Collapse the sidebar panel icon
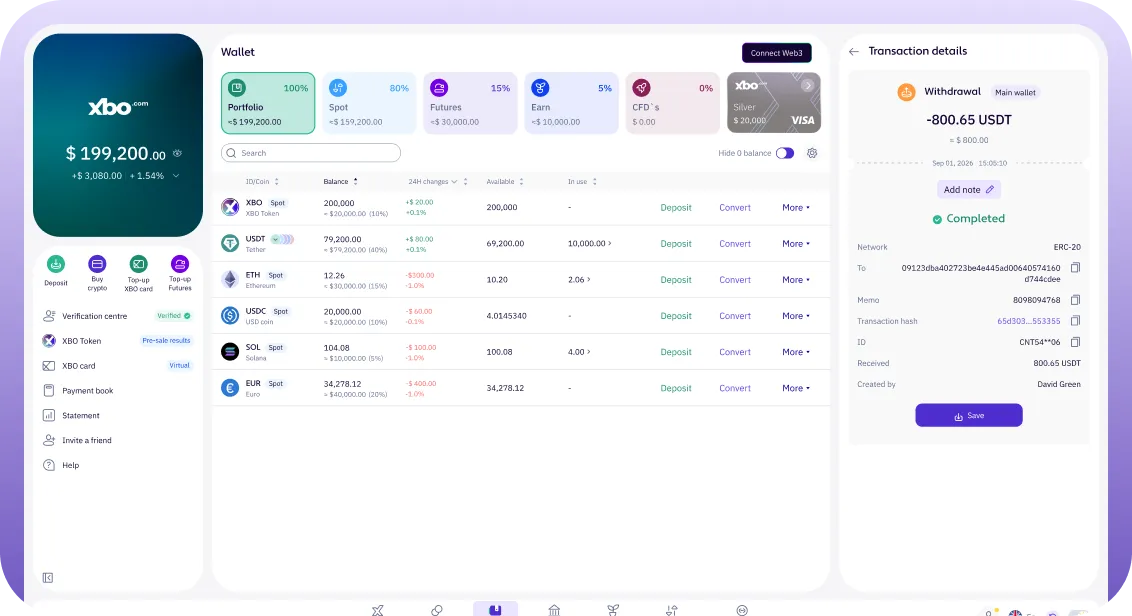This screenshot has height=616, width=1132. click(x=48, y=578)
